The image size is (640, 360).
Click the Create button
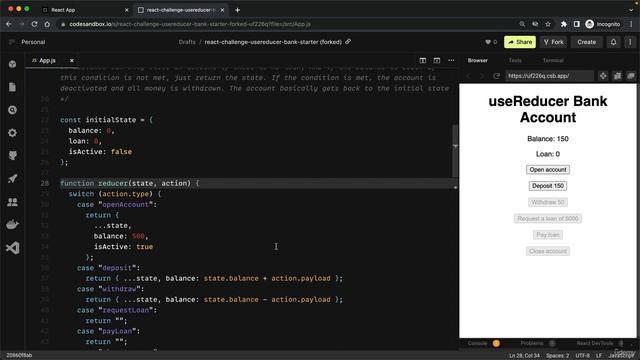coord(587,42)
